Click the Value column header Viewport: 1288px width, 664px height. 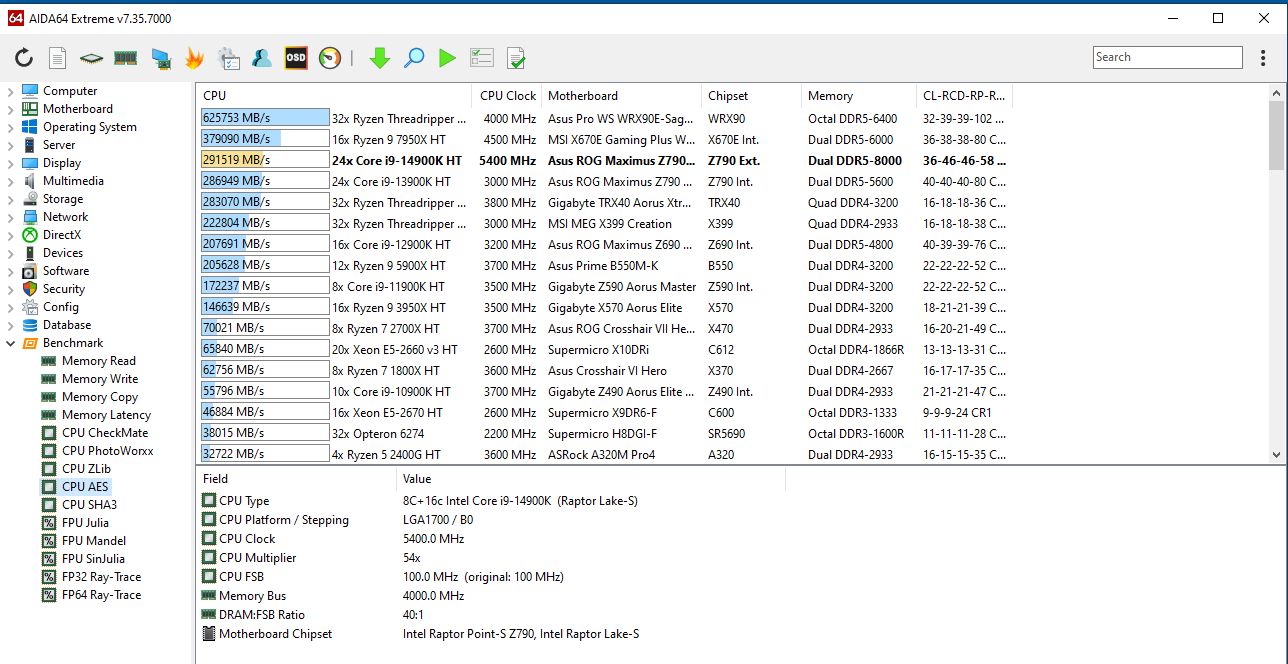[591, 479]
